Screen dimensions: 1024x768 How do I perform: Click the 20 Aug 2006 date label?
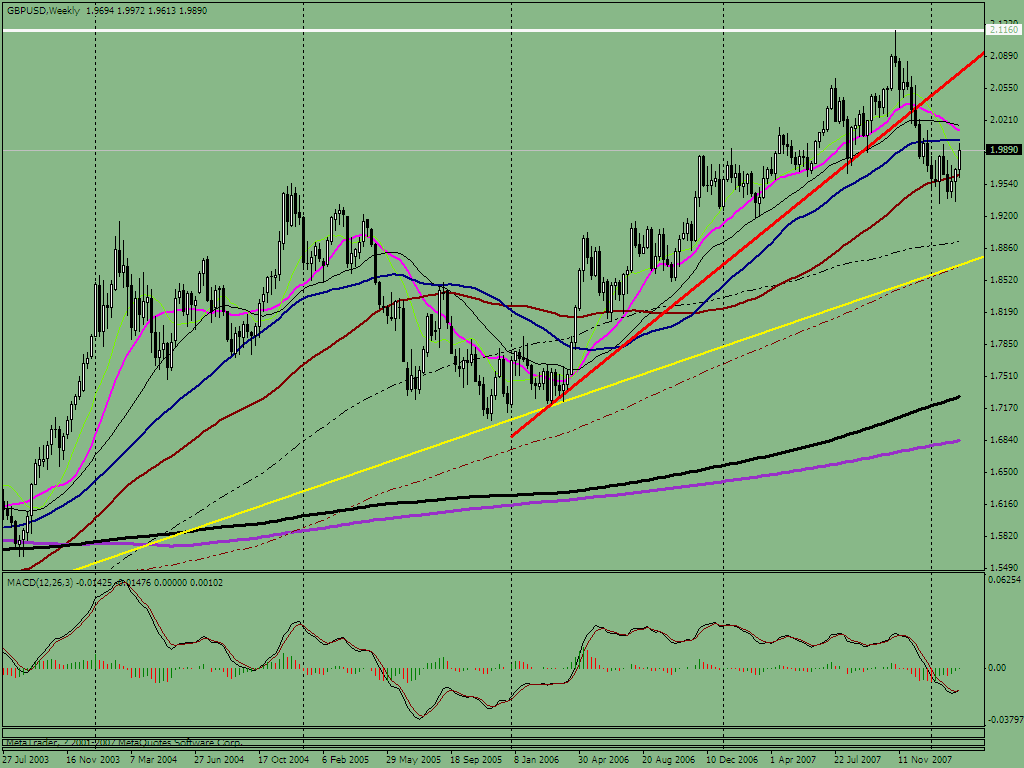[668, 760]
